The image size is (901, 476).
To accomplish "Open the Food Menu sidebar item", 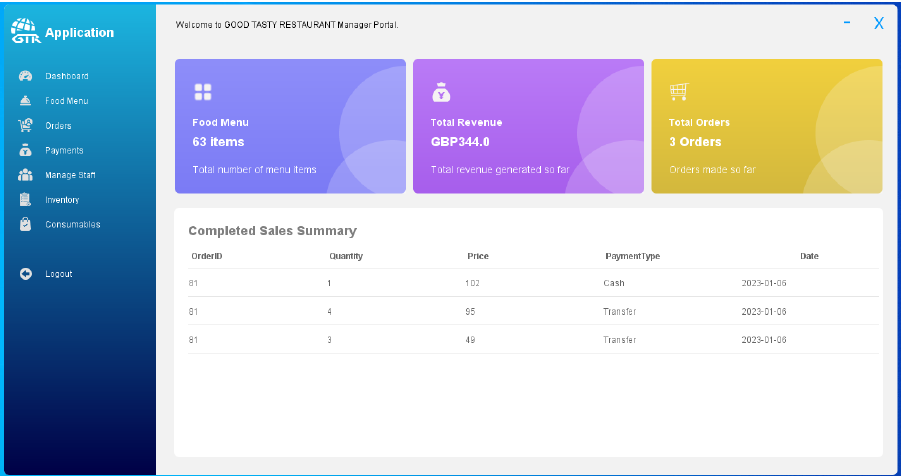I will pyautogui.click(x=67, y=101).
